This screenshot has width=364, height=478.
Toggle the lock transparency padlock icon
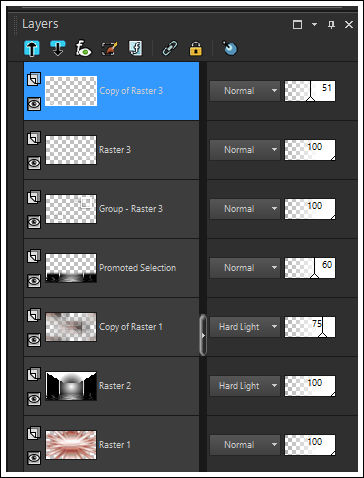pyautogui.click(x=196, y=48)
